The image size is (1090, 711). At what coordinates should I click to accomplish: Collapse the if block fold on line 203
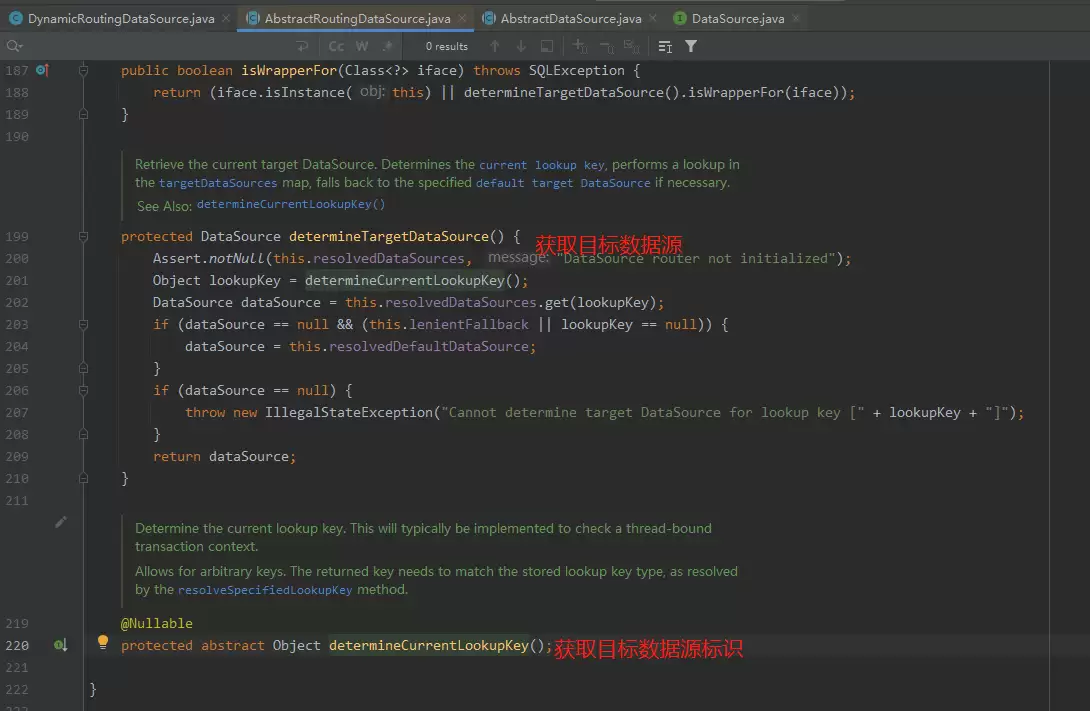[x=83, y=325]
